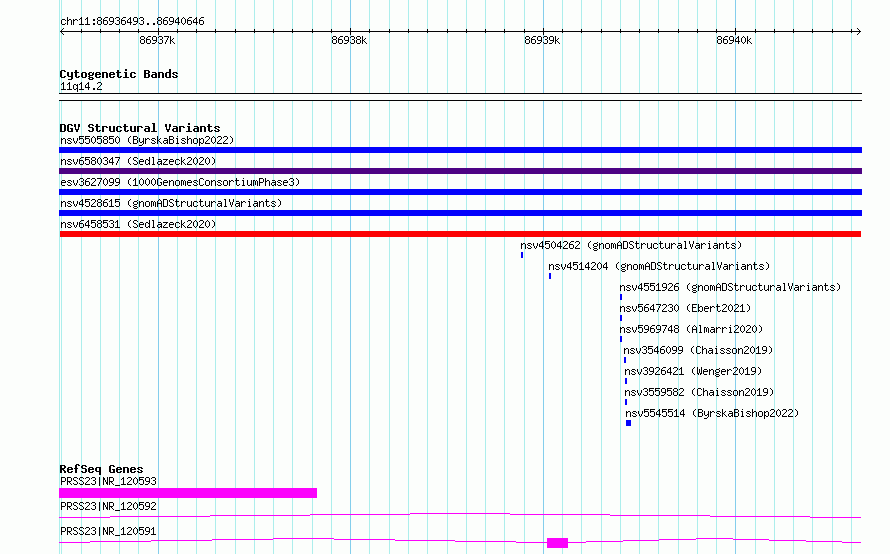
Task: Click the DGV Structural Variants track title
Action: point(140,128)
